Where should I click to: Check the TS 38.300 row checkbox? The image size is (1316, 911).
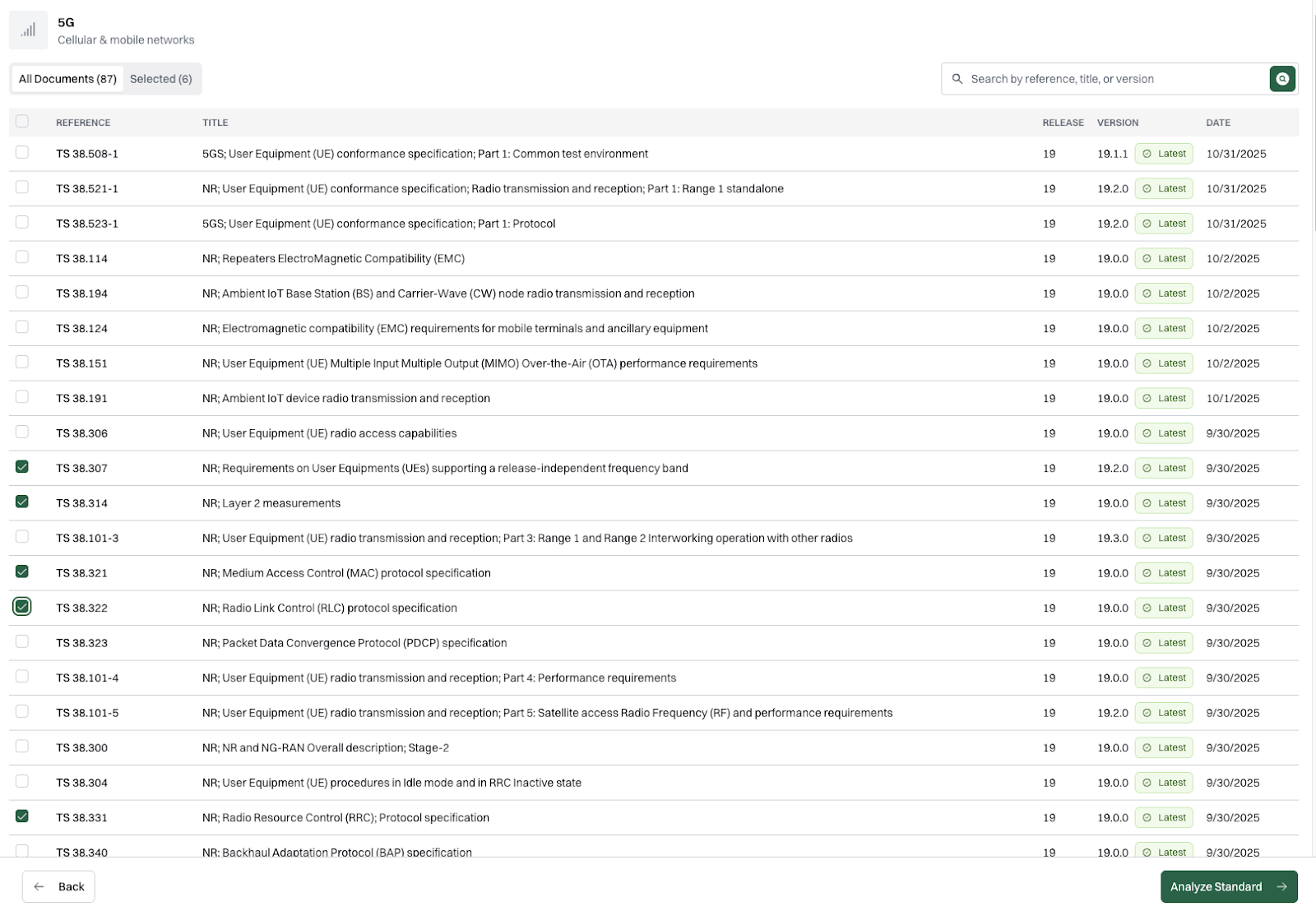click(22, 746)
